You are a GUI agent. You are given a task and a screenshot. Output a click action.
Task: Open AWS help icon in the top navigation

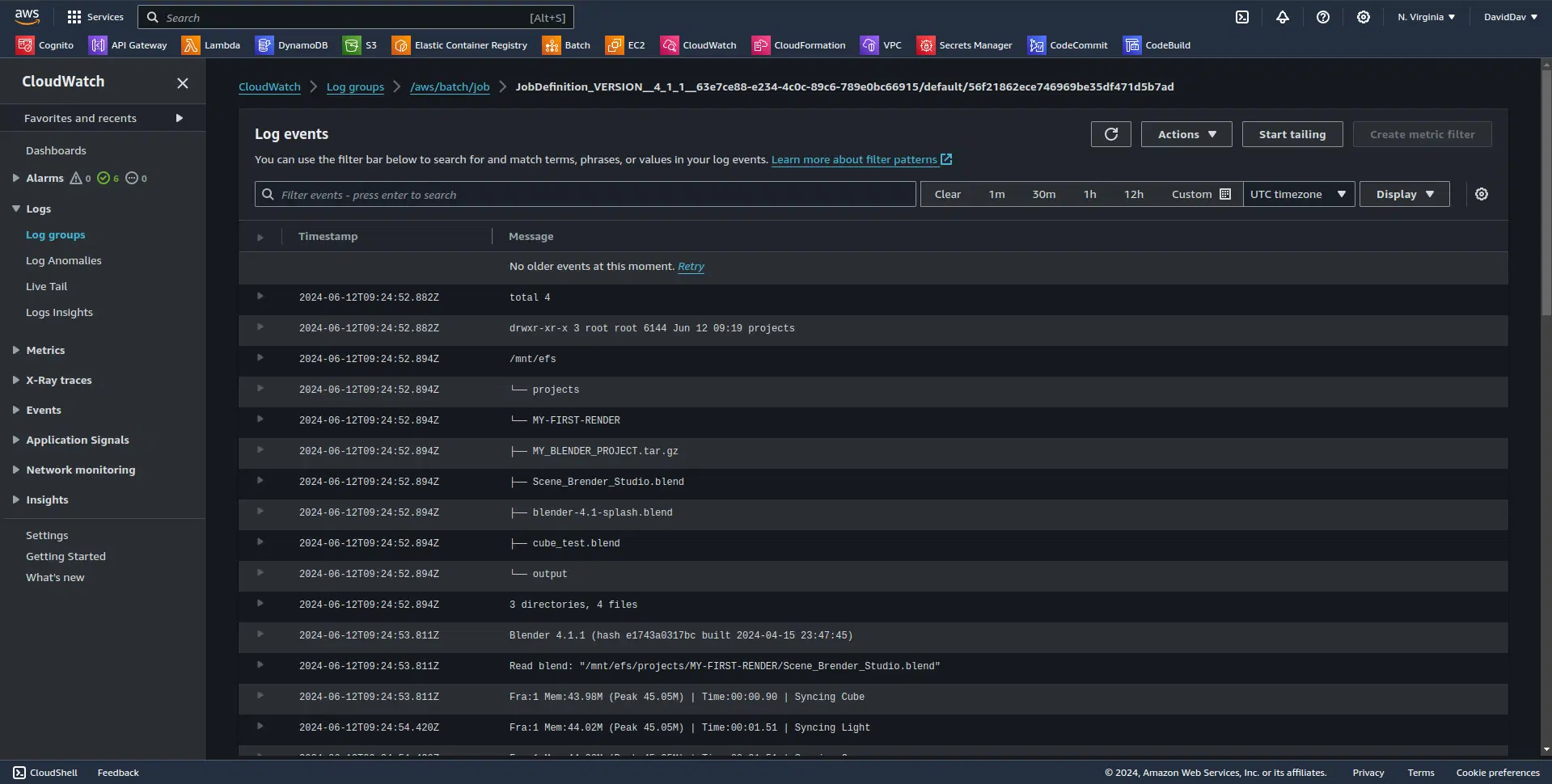tap(1323, 17)
